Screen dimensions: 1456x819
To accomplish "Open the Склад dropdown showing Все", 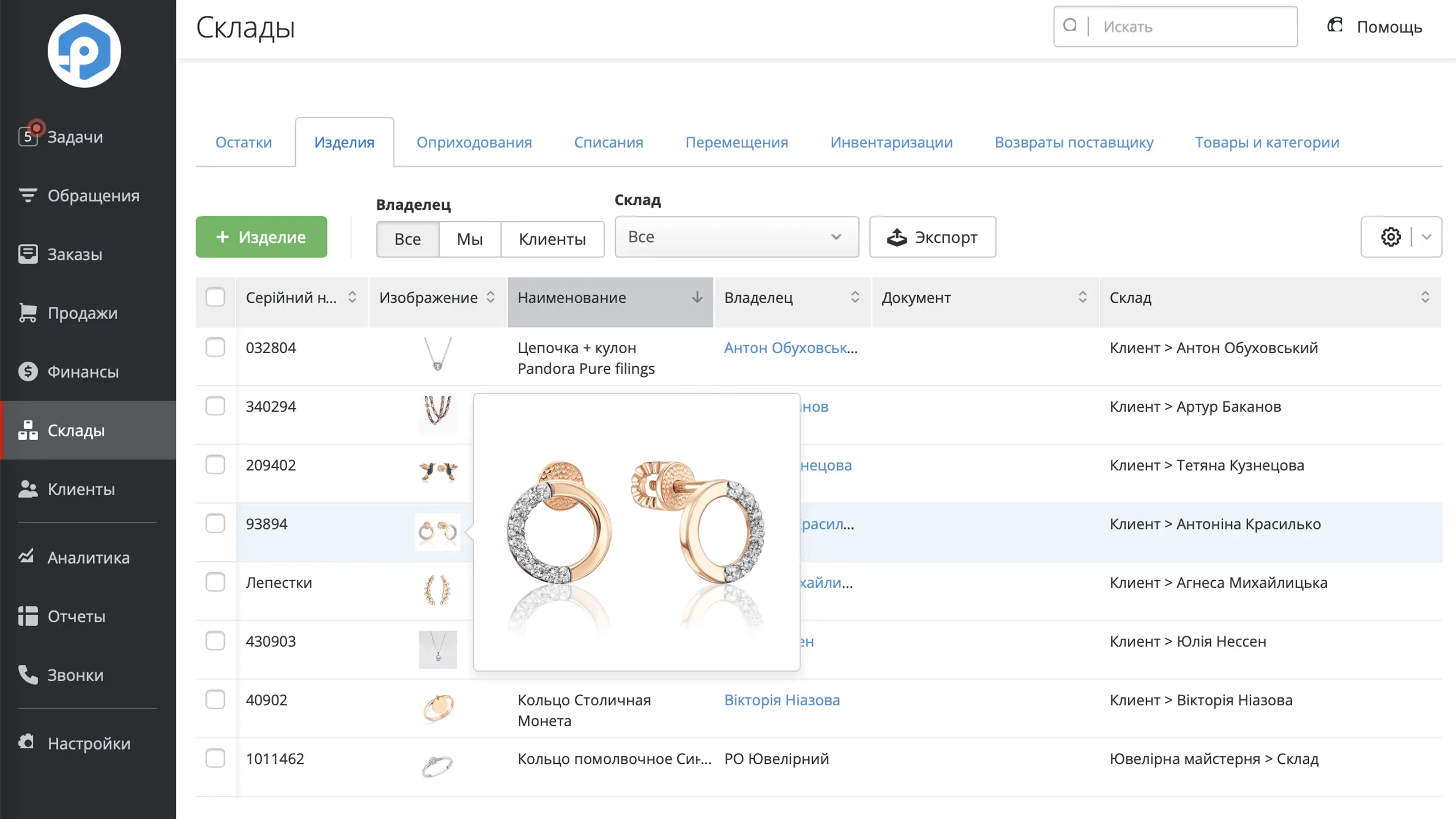I will point(737,237).
